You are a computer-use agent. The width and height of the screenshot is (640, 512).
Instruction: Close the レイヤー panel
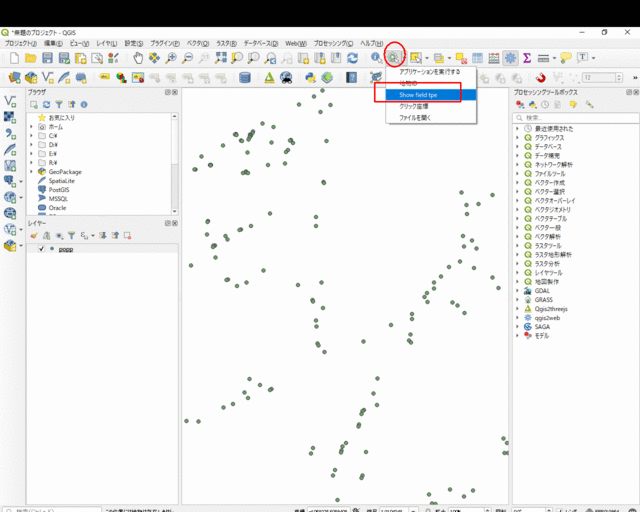point(175,223)
